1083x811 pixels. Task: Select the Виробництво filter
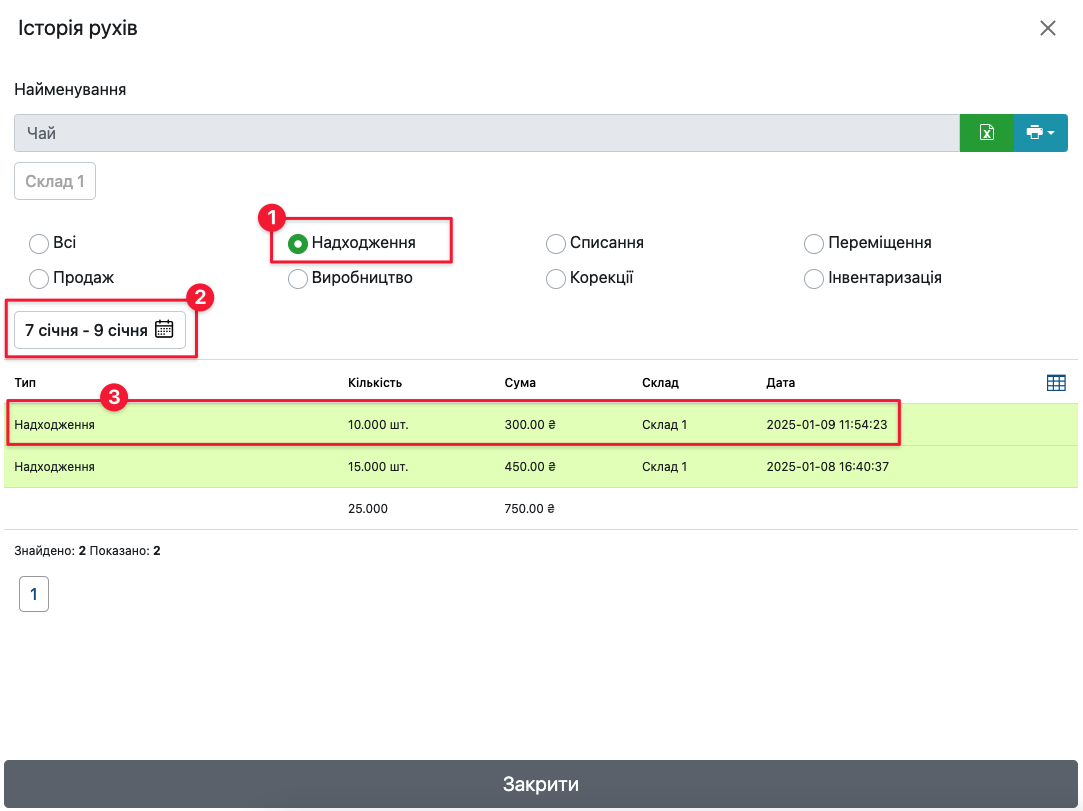click(x=298, y=279)
